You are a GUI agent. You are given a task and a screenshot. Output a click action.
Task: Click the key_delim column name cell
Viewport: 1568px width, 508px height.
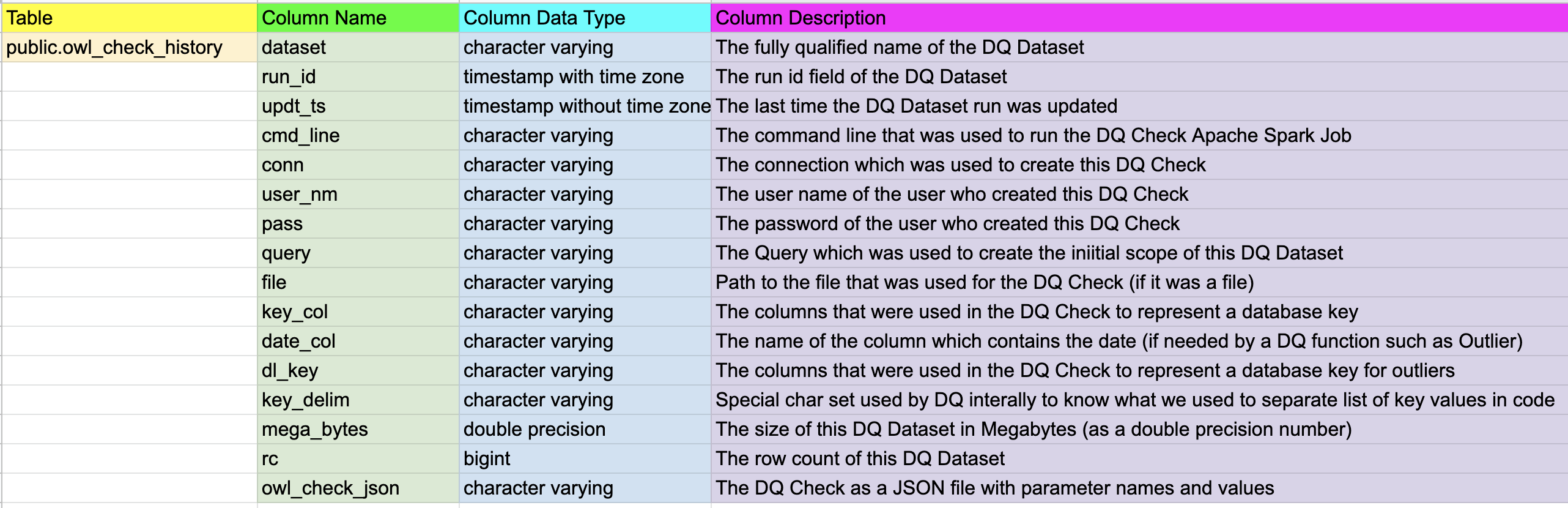pyautogui.click(x=358, y=400)
